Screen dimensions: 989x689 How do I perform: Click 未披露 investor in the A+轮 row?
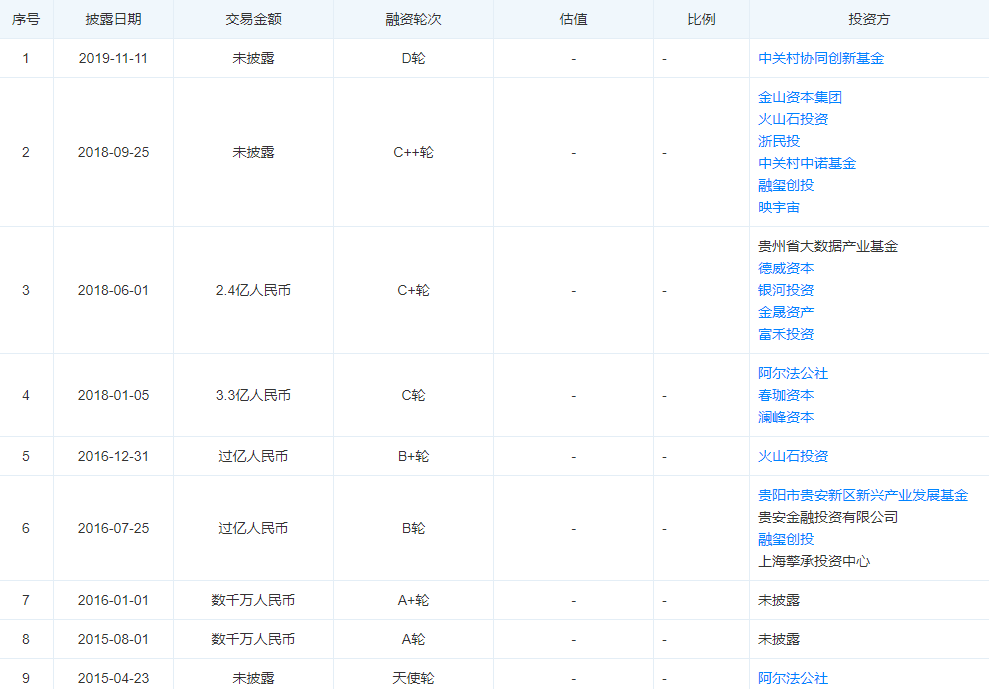click(x=779, y=600)
